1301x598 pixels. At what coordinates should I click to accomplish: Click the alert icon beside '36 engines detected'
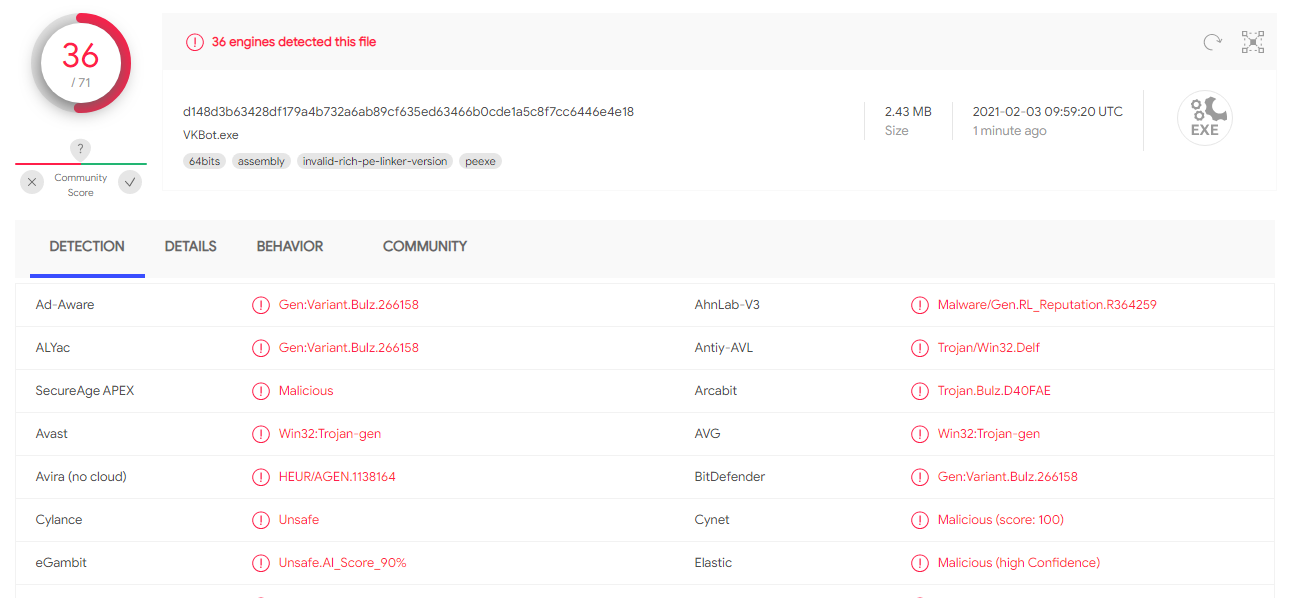pyautogui.click(x=194, y=42)
